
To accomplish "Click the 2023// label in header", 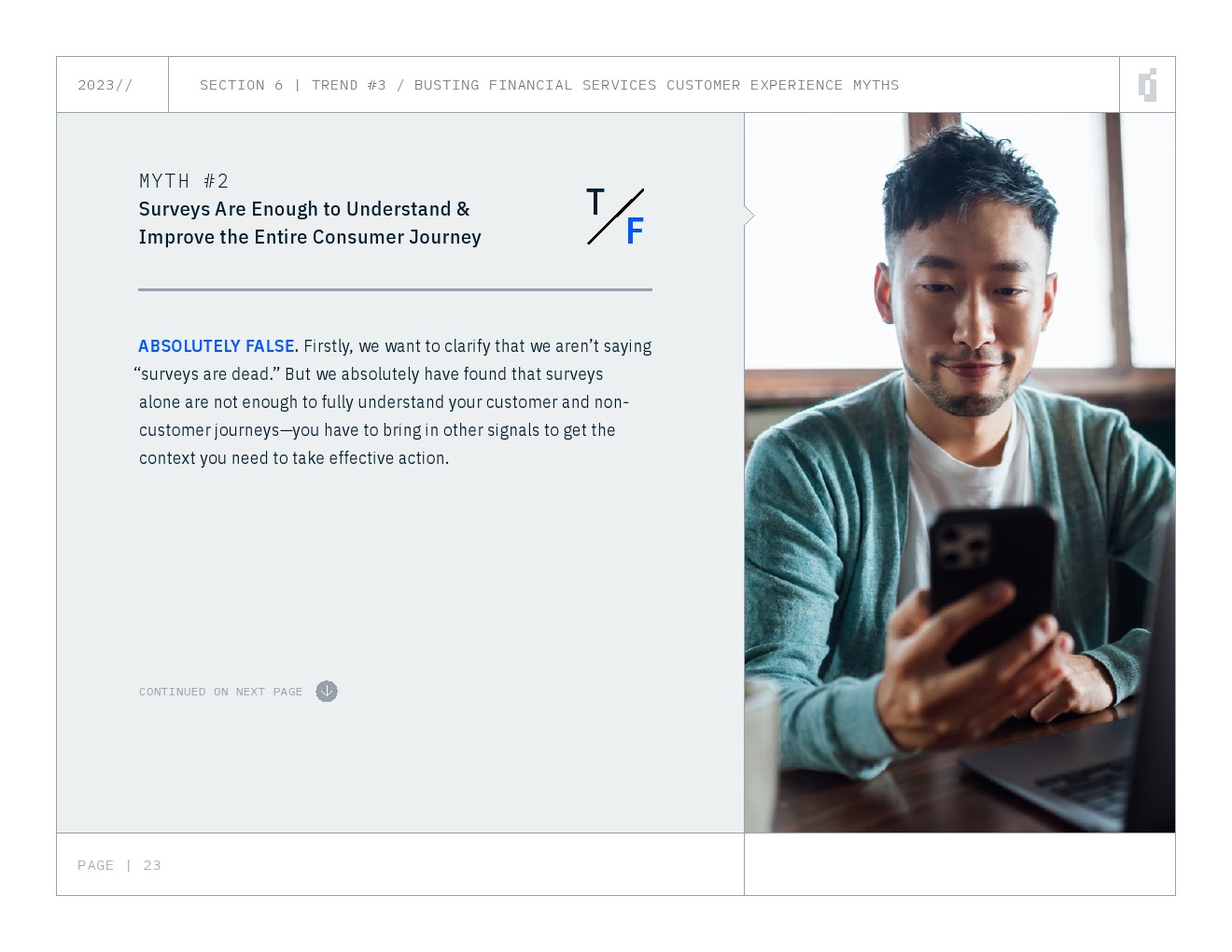I will coord(105,85).
